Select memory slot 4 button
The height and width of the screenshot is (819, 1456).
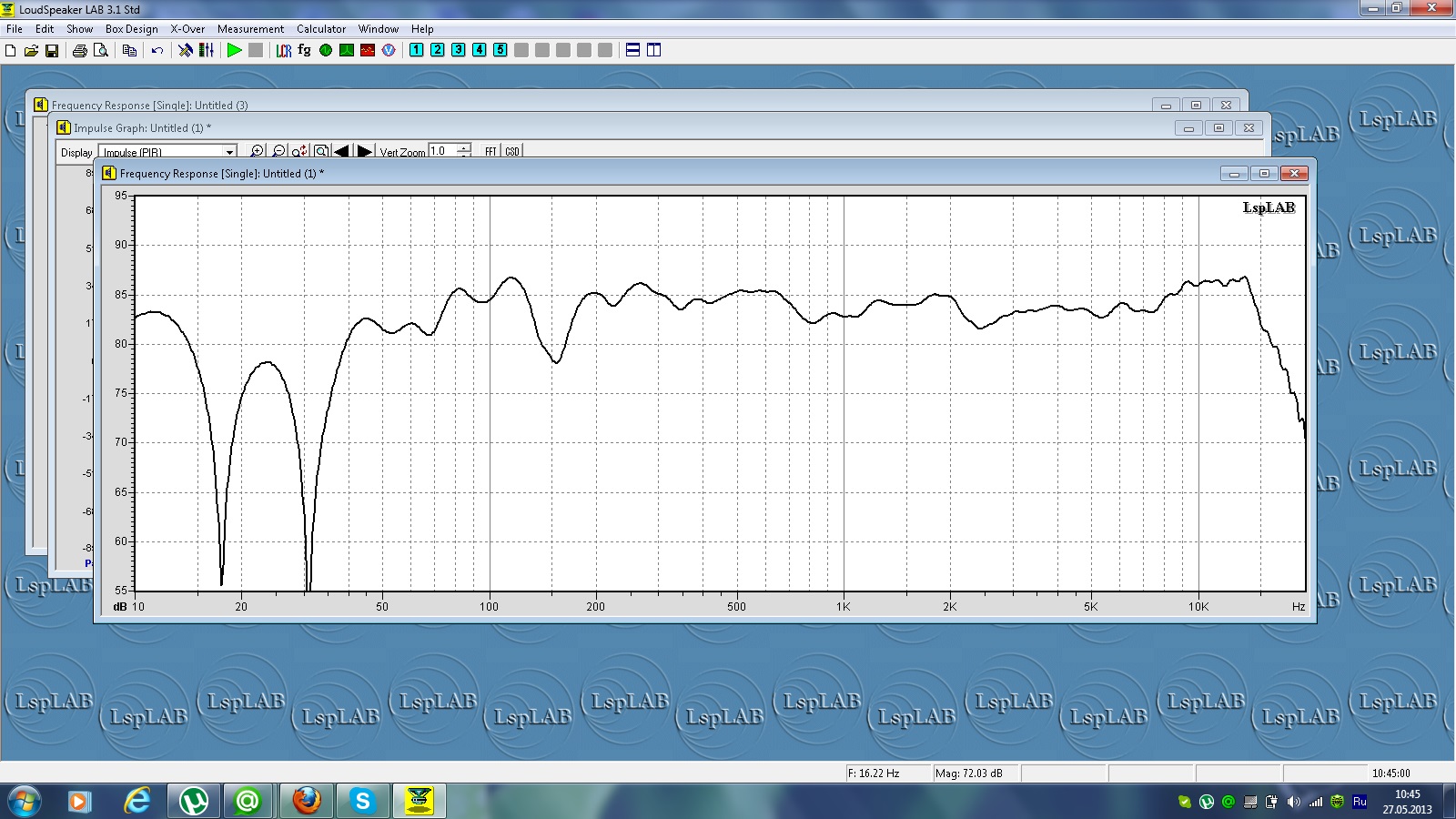click(x=480, y=50)
